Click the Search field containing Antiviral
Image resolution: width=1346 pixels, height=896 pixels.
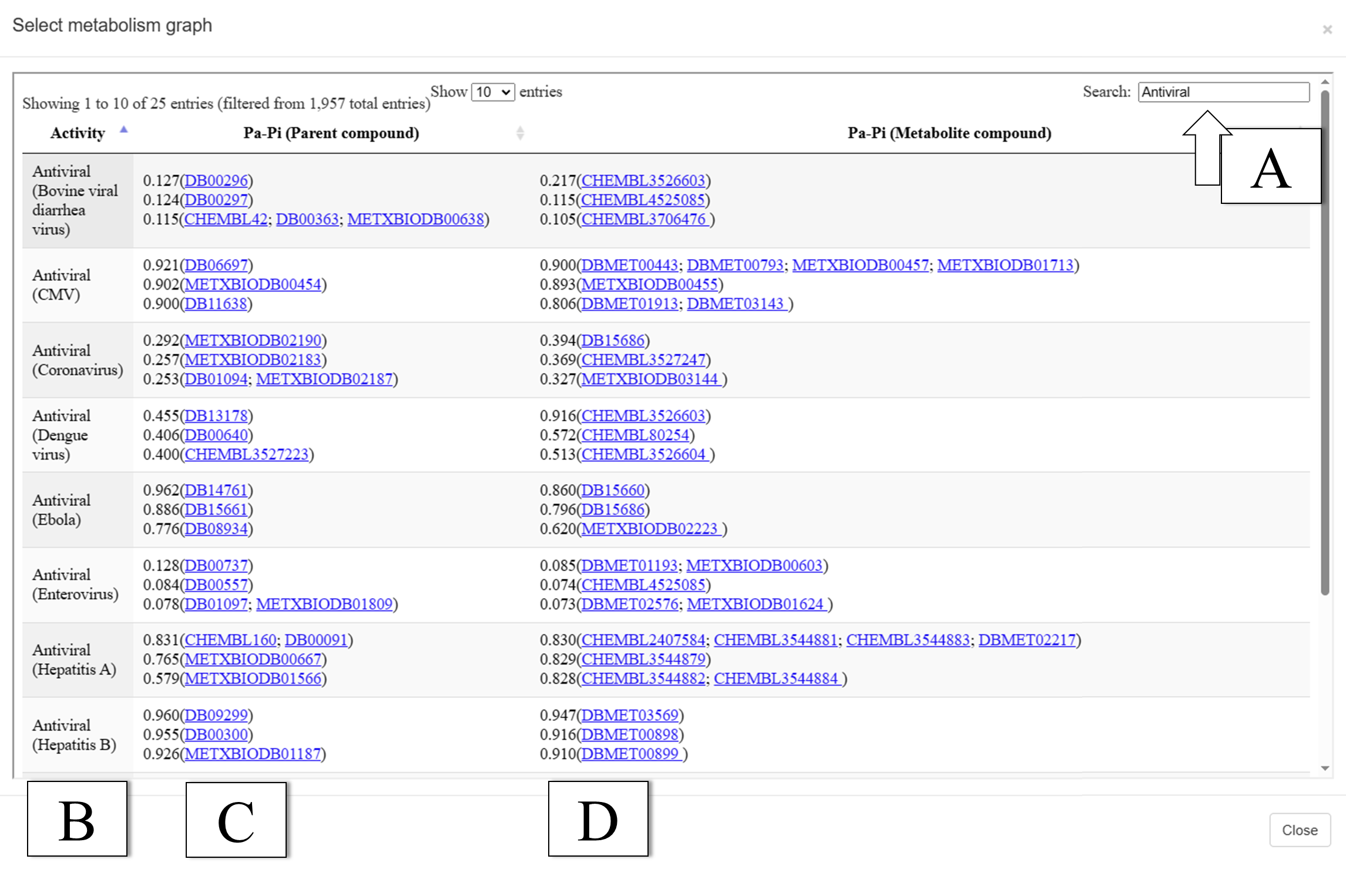[x=1223, y=92]
